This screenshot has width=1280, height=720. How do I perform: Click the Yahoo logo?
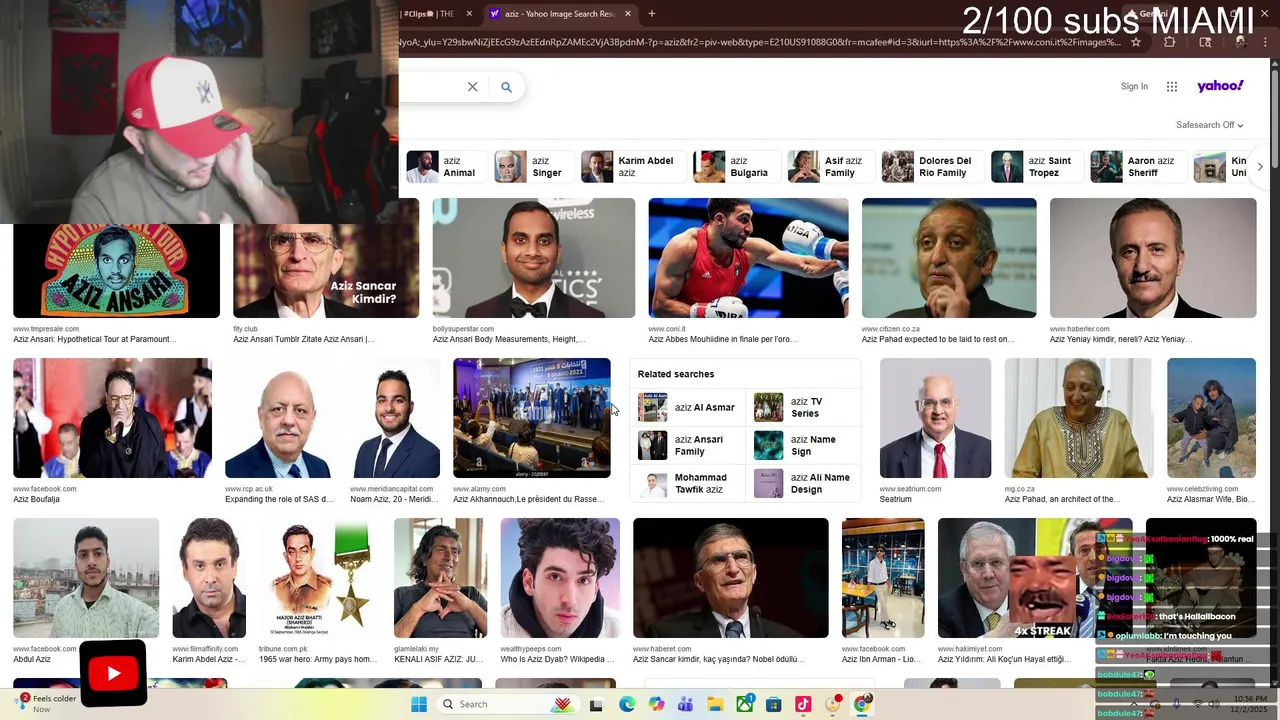pyautogui.click(x=1220, y=86)
